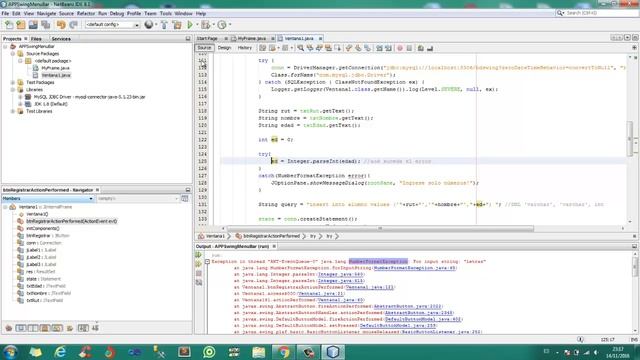The image size is (640, 360).
Task: Click the Comment code editor icon
Action: pyautogui.click(x=421, y=48)
